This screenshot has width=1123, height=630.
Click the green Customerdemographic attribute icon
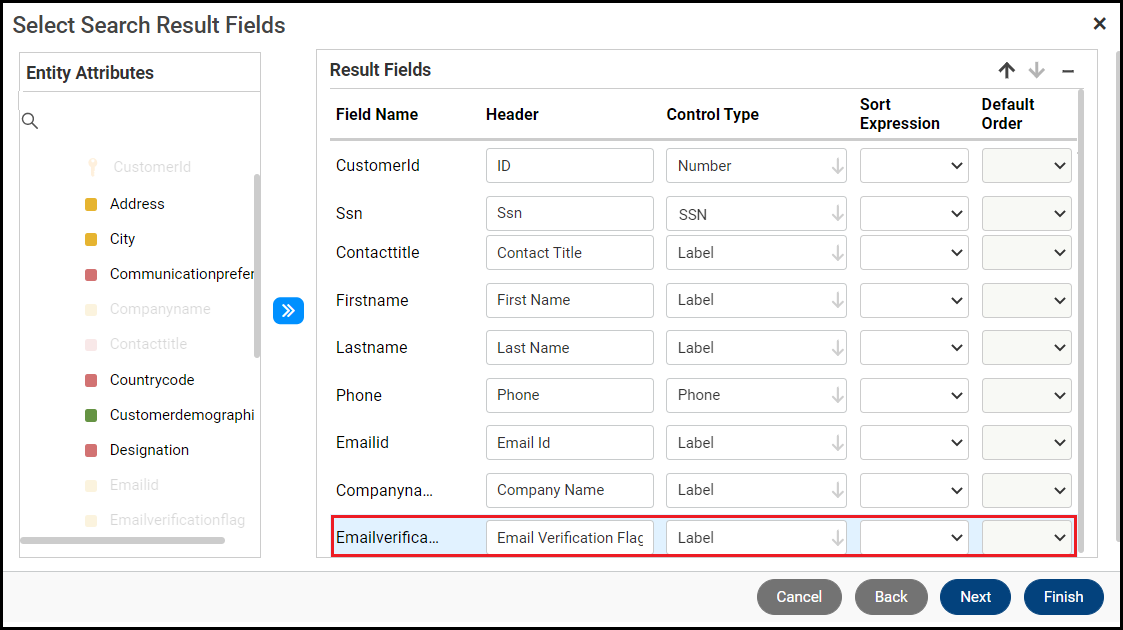[x=91, y=415]
